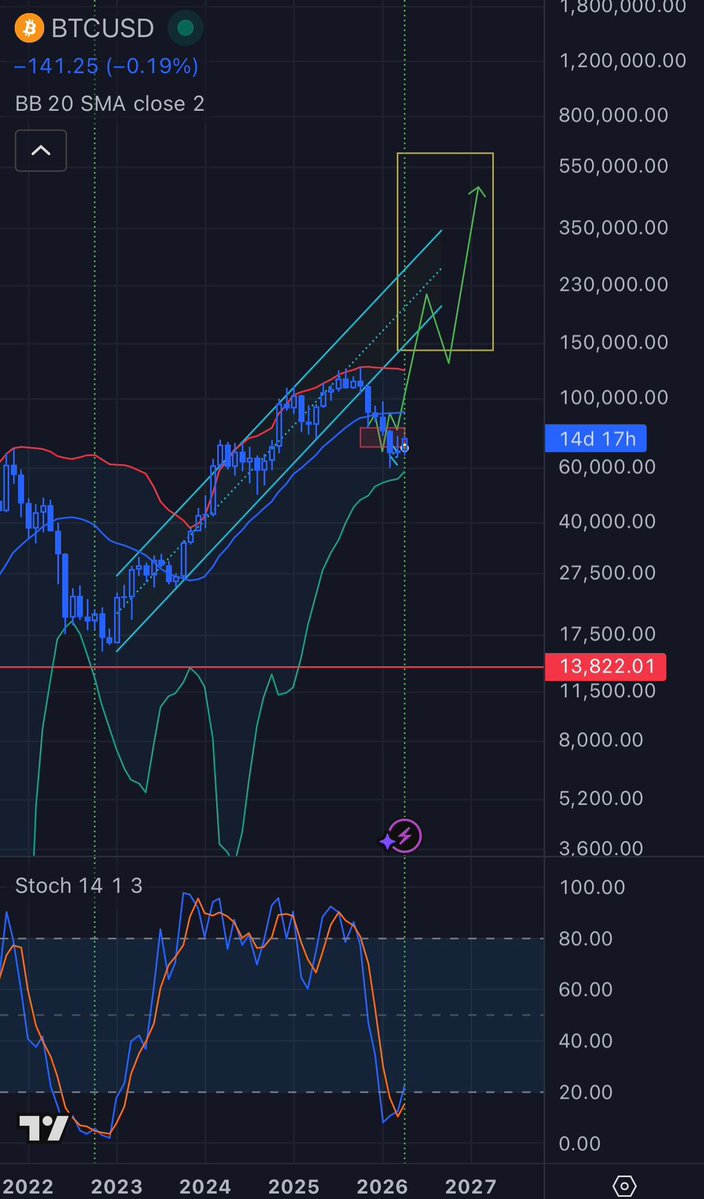
Task: Click the 3,600.00 price scale label
Action: coord(602,848)
